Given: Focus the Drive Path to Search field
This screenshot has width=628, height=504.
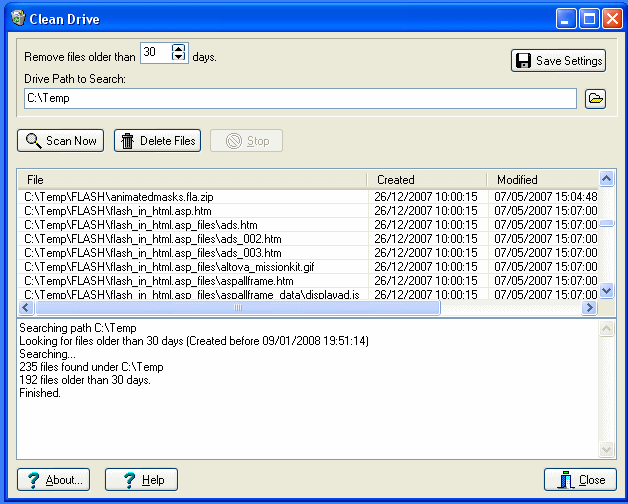Looking at the screenshot, I should click(300, 98).
